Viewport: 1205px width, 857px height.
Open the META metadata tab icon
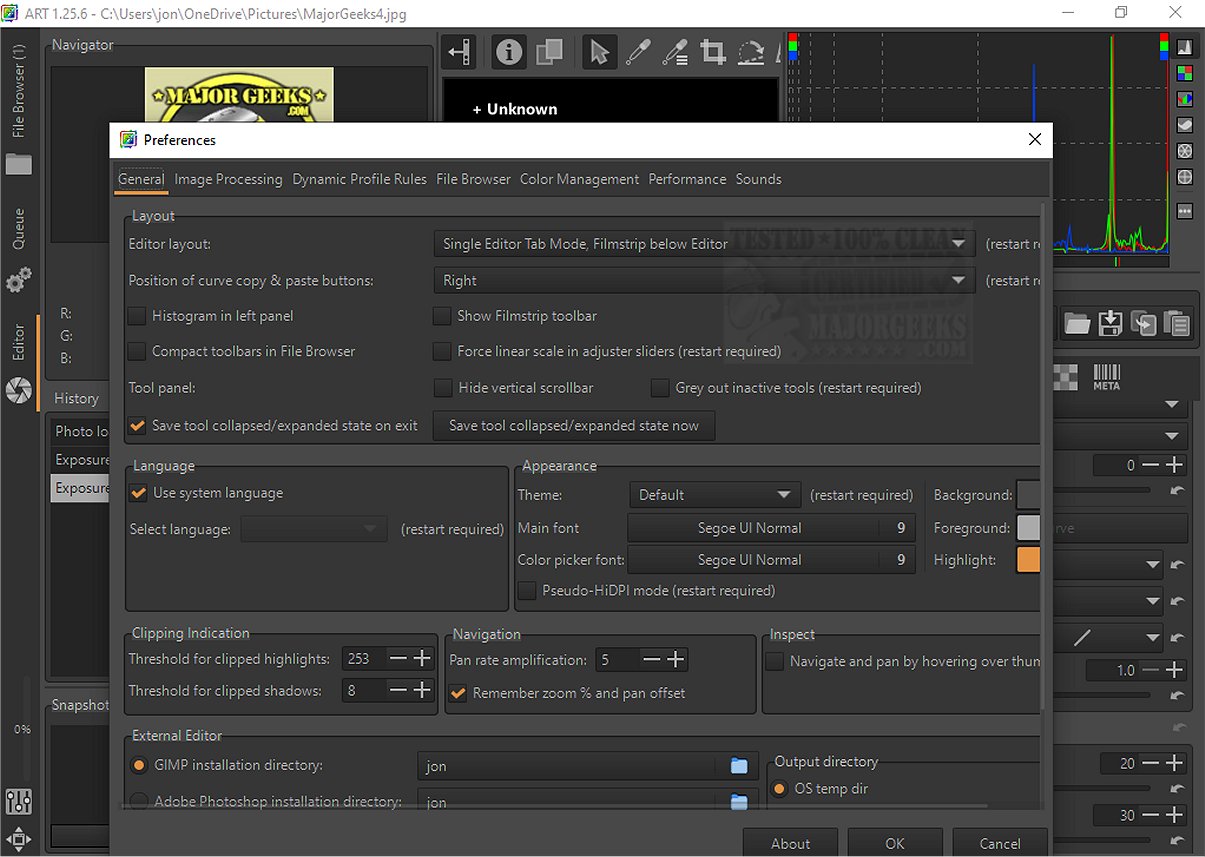point(1106,376)
